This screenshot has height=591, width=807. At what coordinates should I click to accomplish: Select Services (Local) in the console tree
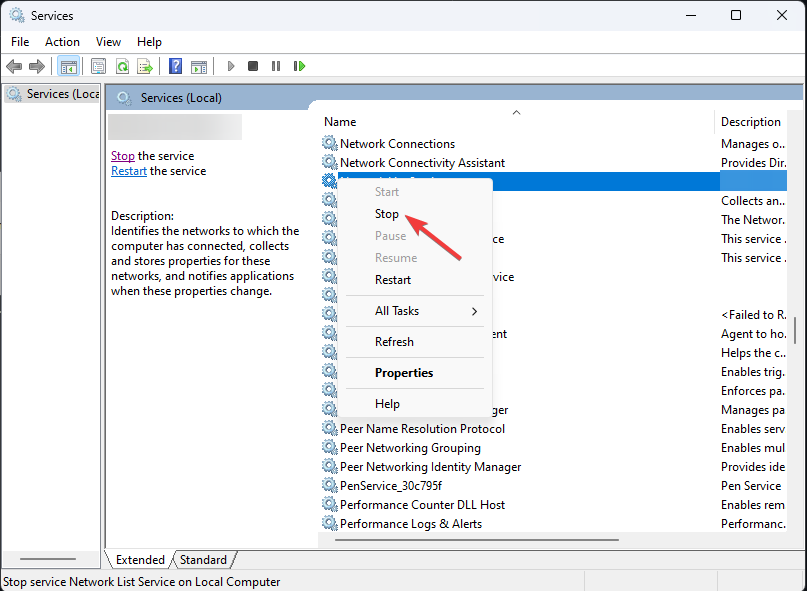point(52,94)
